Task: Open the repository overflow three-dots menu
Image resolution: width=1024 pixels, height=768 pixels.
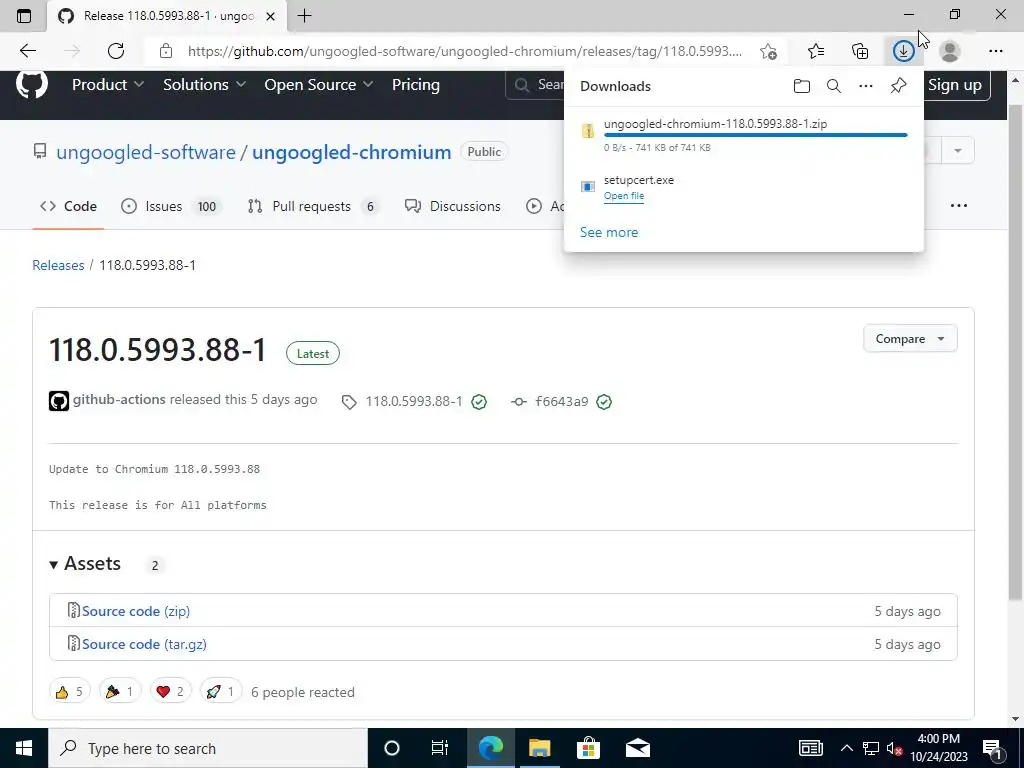Action: [x=959, y=206]
